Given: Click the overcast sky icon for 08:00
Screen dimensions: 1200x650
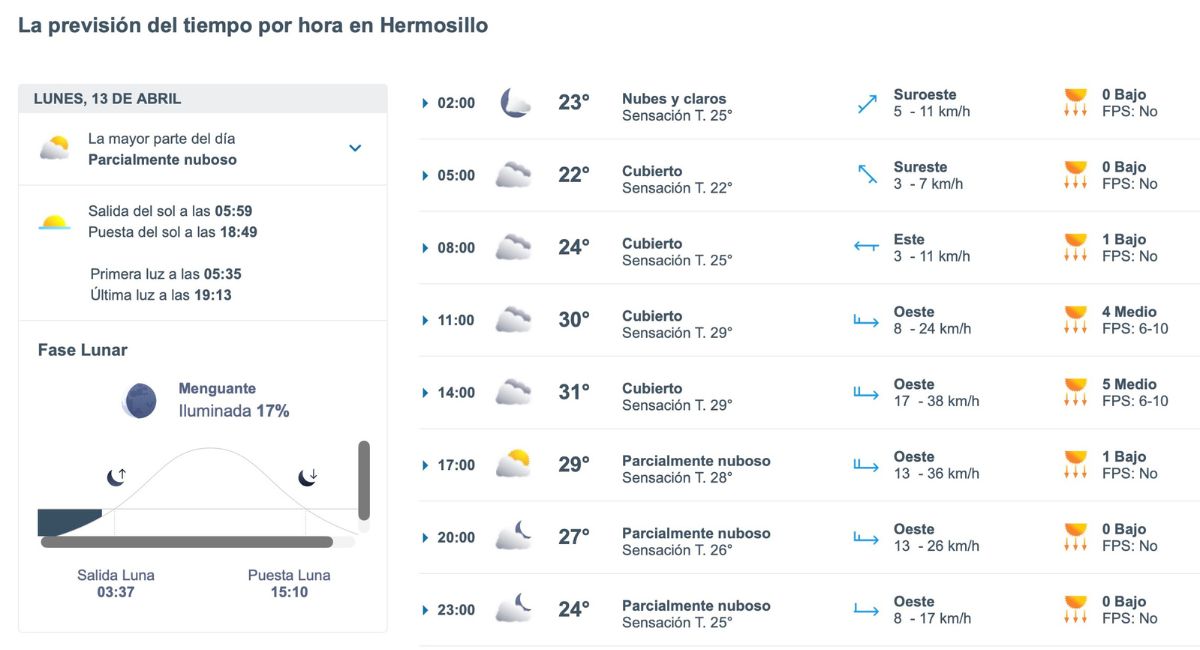Looking at the screenshot, I should click(513, 247).
